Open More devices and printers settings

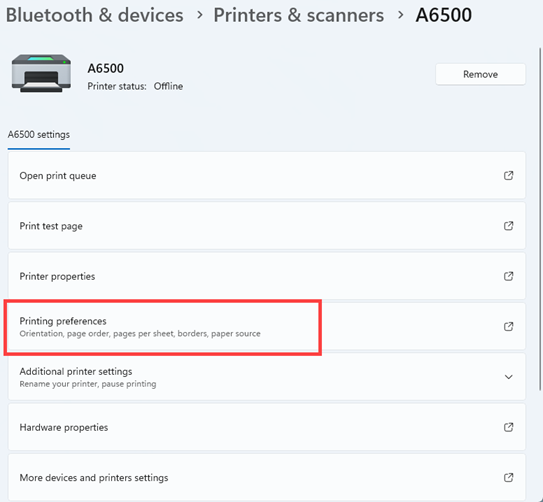(267, 477)
